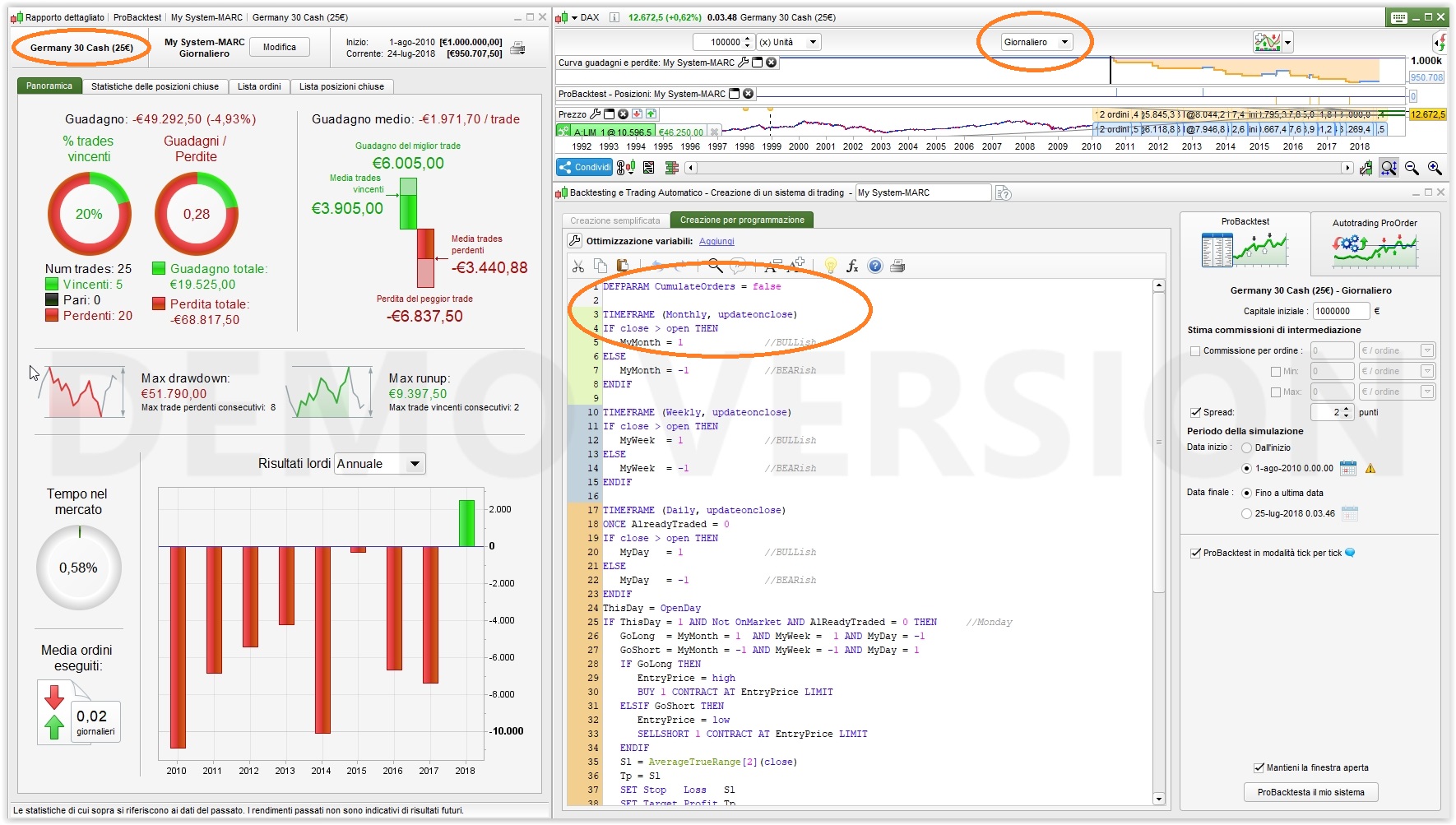Close the ProBacktest Posizioni panel
1456x825 pixels.
point(748,94)
